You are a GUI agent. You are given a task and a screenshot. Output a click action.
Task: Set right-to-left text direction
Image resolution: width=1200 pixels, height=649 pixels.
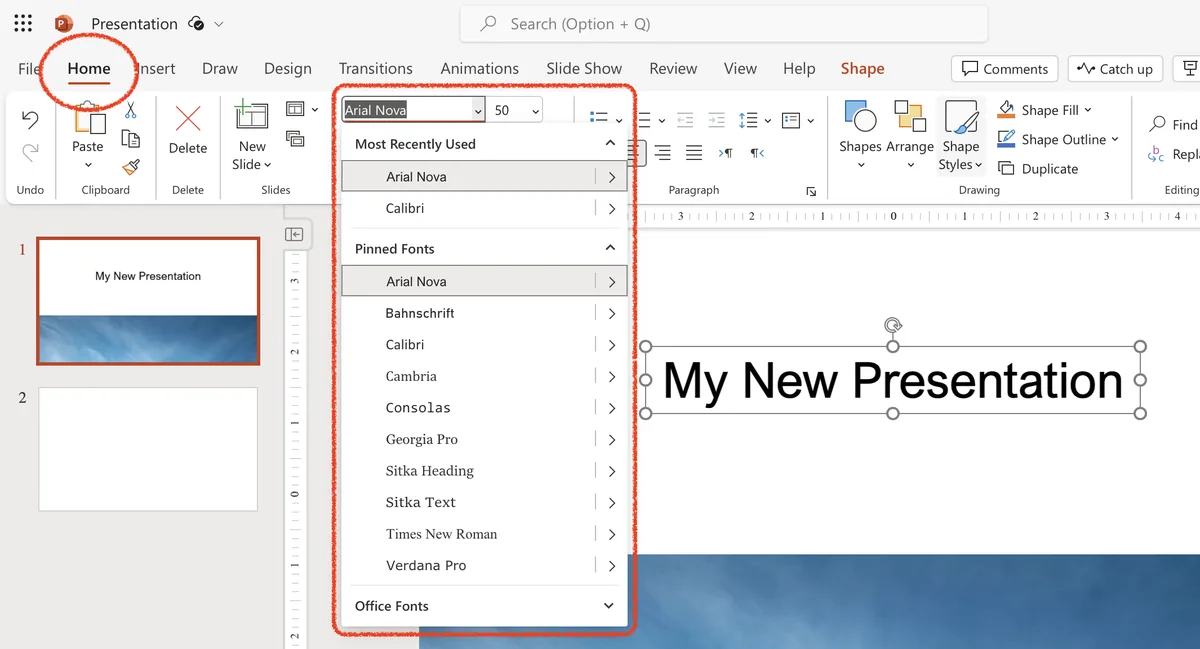pyautogui.click(x=757, y=152)
